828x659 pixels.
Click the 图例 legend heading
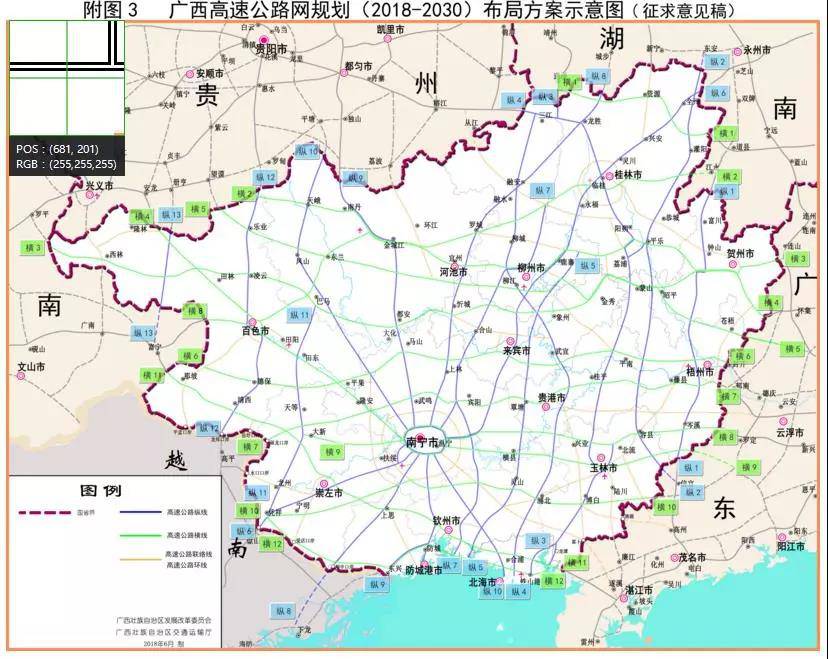[99, 490]
